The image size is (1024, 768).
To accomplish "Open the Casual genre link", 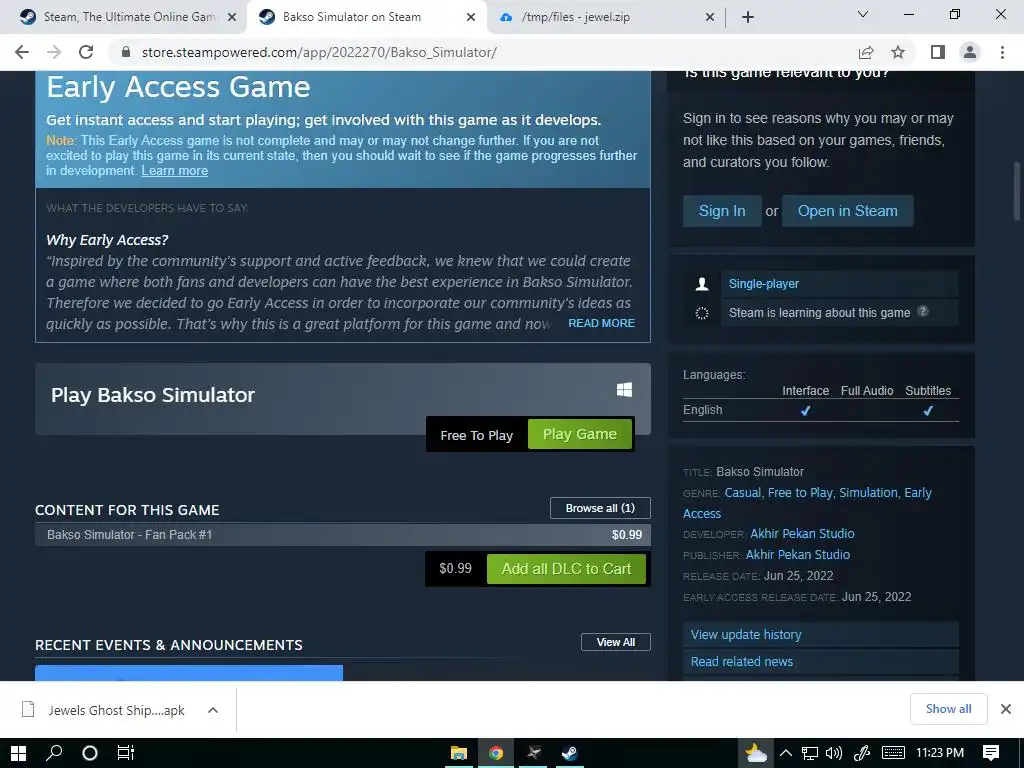I will [743, 492].
